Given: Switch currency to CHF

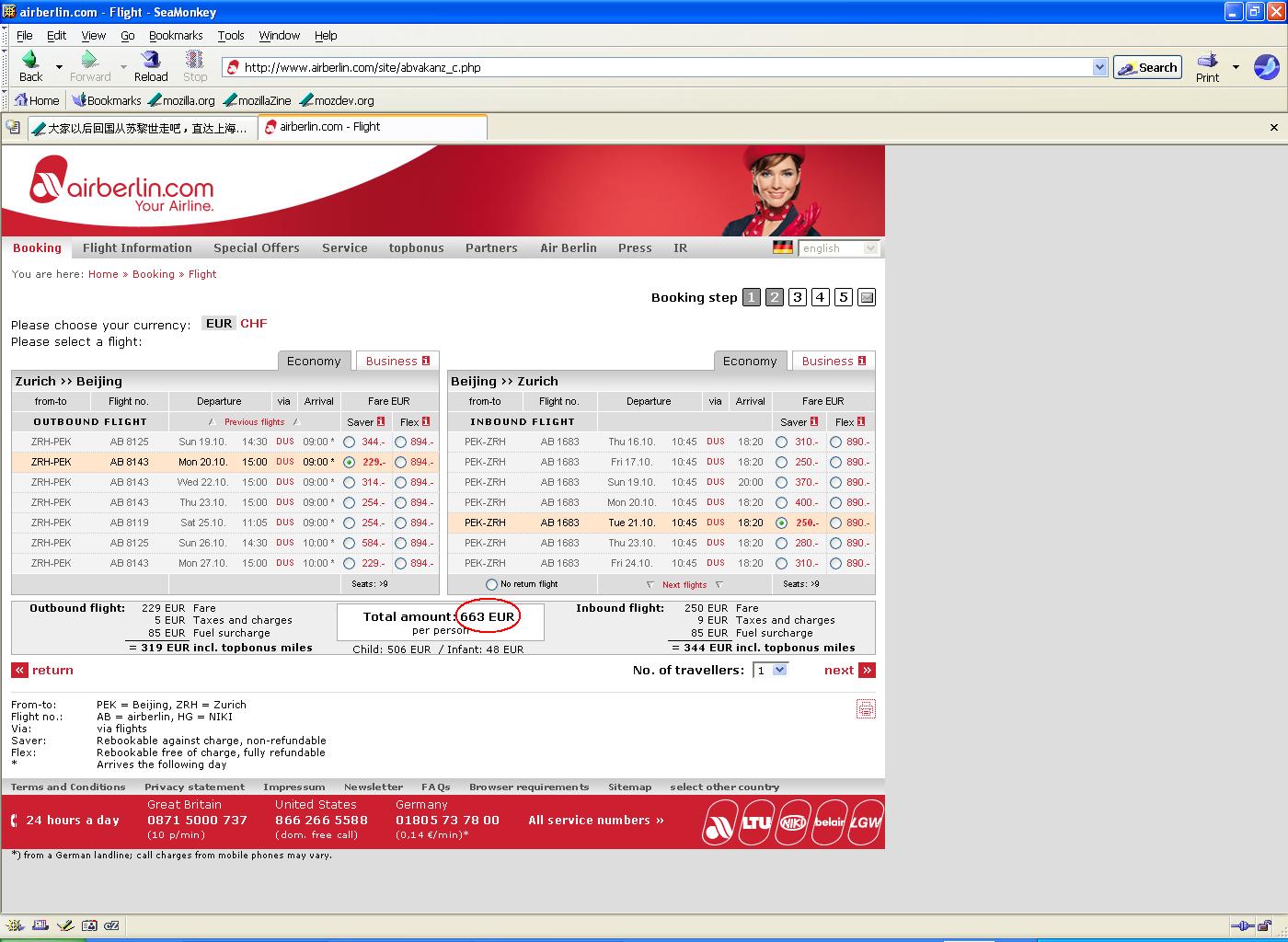Looking at the screenshot, I should (254, 323).
